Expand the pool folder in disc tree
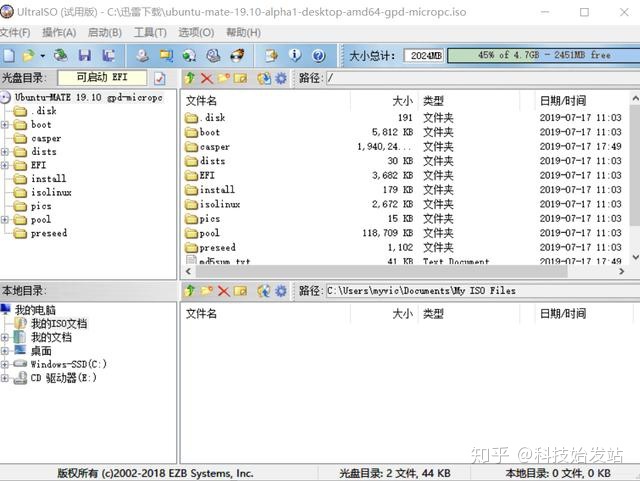640x481 pixels. 5,220
